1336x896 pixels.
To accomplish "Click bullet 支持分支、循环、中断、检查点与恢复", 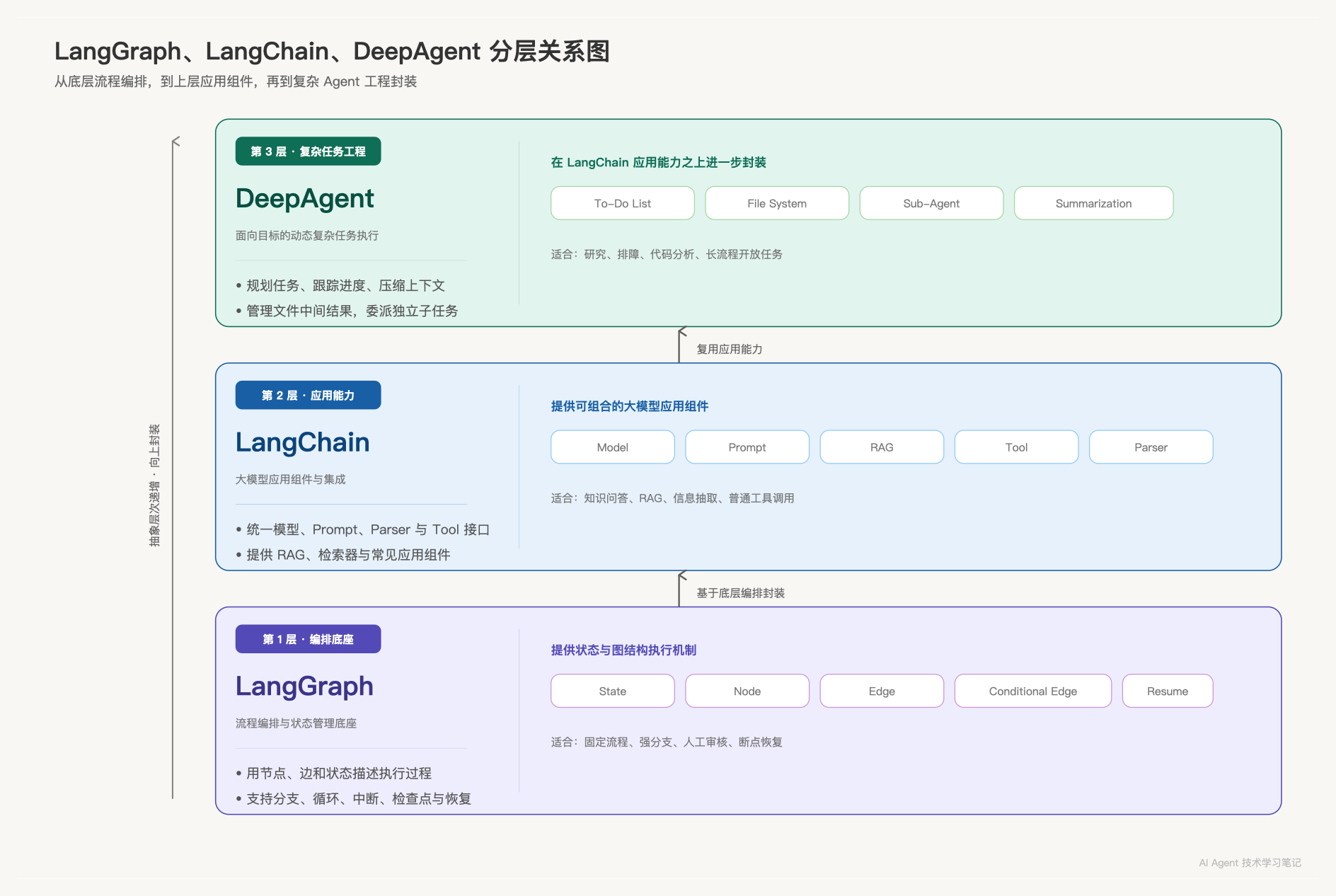I will [354, 799].
